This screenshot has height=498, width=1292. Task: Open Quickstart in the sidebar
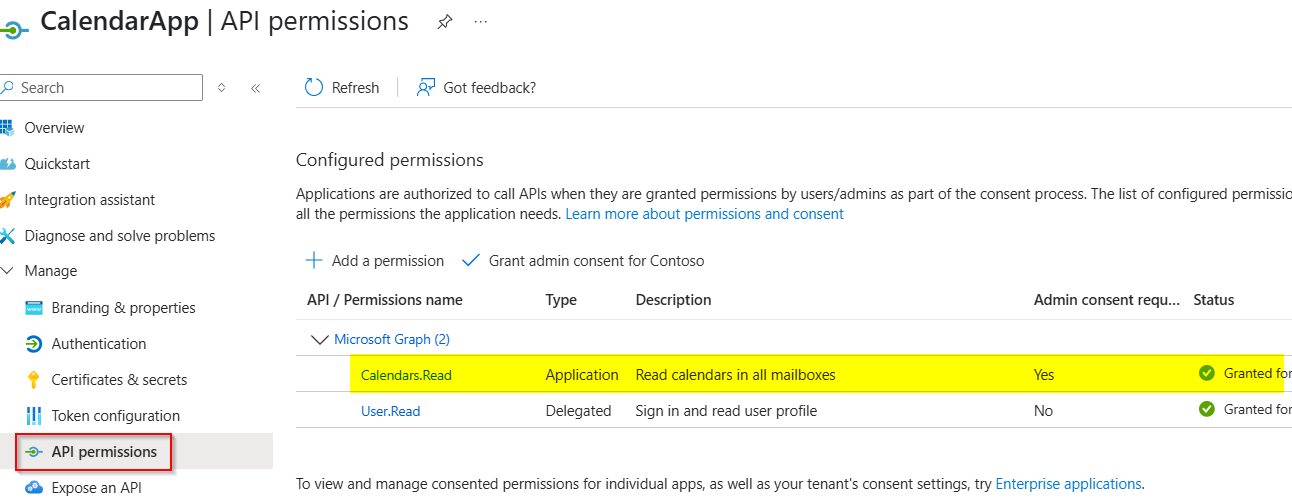57,164
